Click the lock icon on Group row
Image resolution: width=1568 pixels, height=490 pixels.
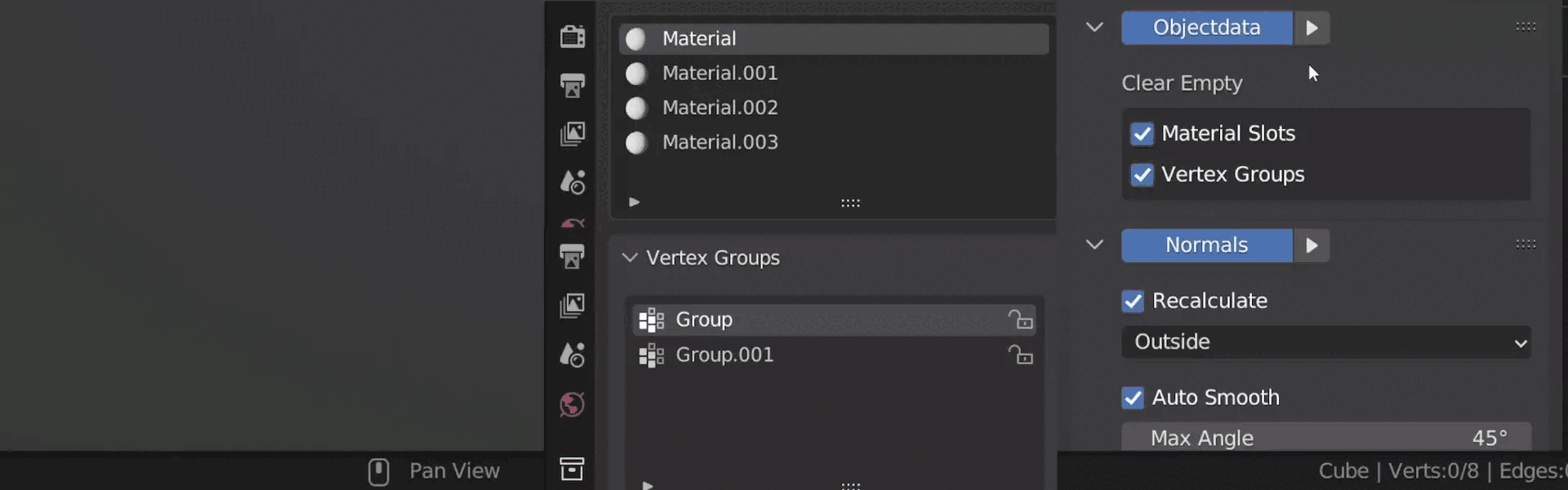[x=1020, y=319]
